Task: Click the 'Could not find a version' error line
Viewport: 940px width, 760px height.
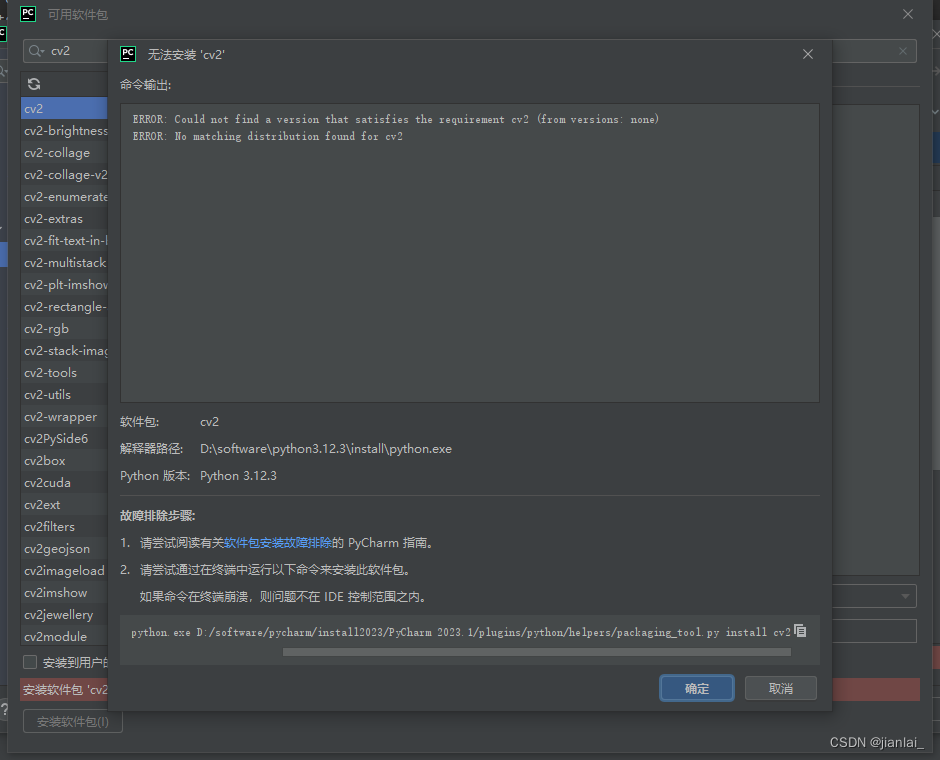Action: [396, 119]
